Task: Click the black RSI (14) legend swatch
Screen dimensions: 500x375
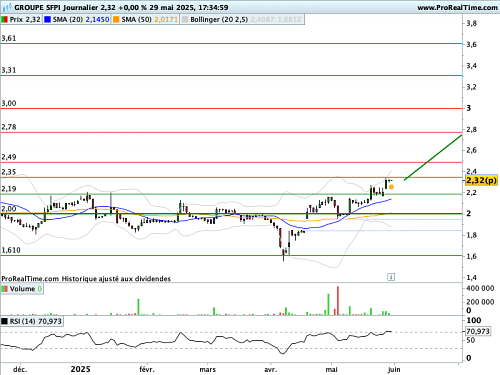Action: [x=4, y=322]
